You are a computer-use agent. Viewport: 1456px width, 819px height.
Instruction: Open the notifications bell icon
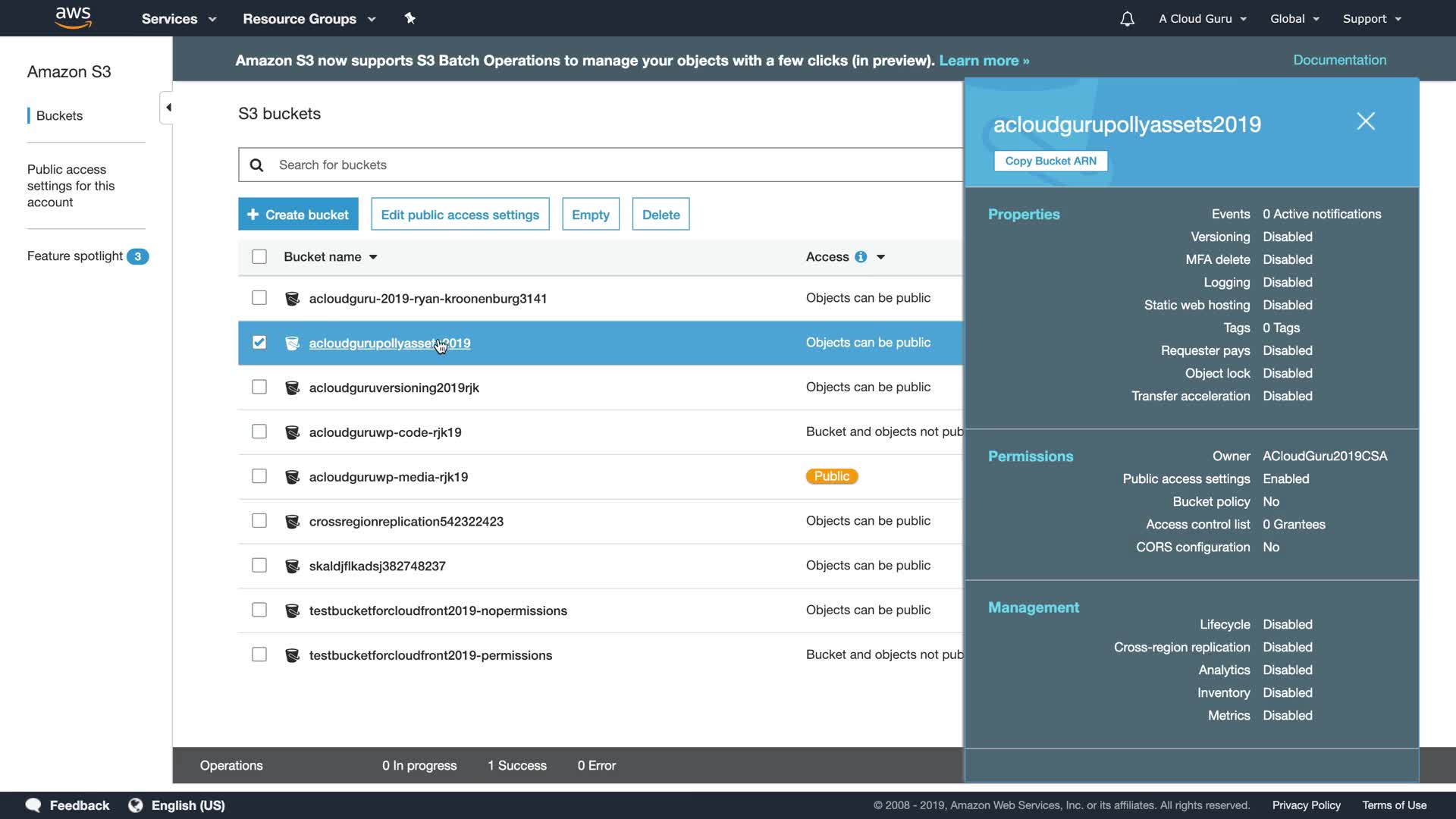click(x=1127, y=19)
